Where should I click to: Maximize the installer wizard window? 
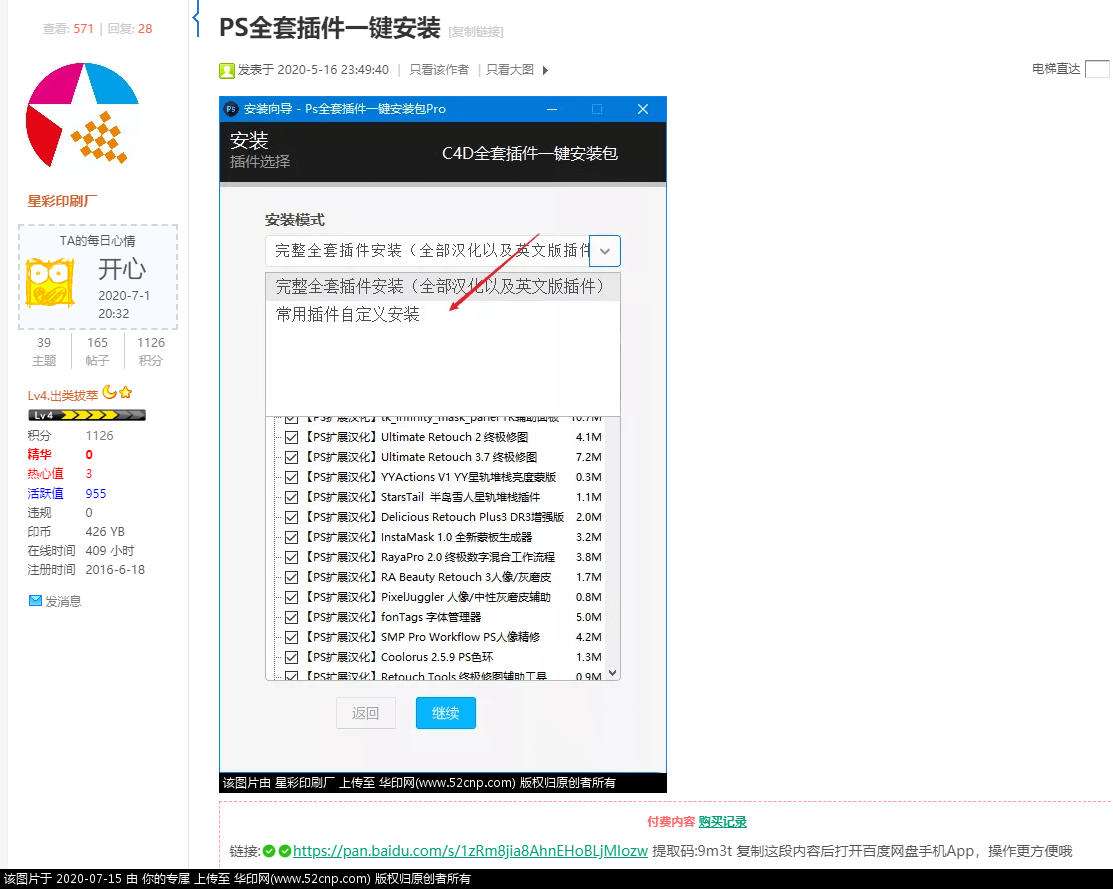(597, 109)
